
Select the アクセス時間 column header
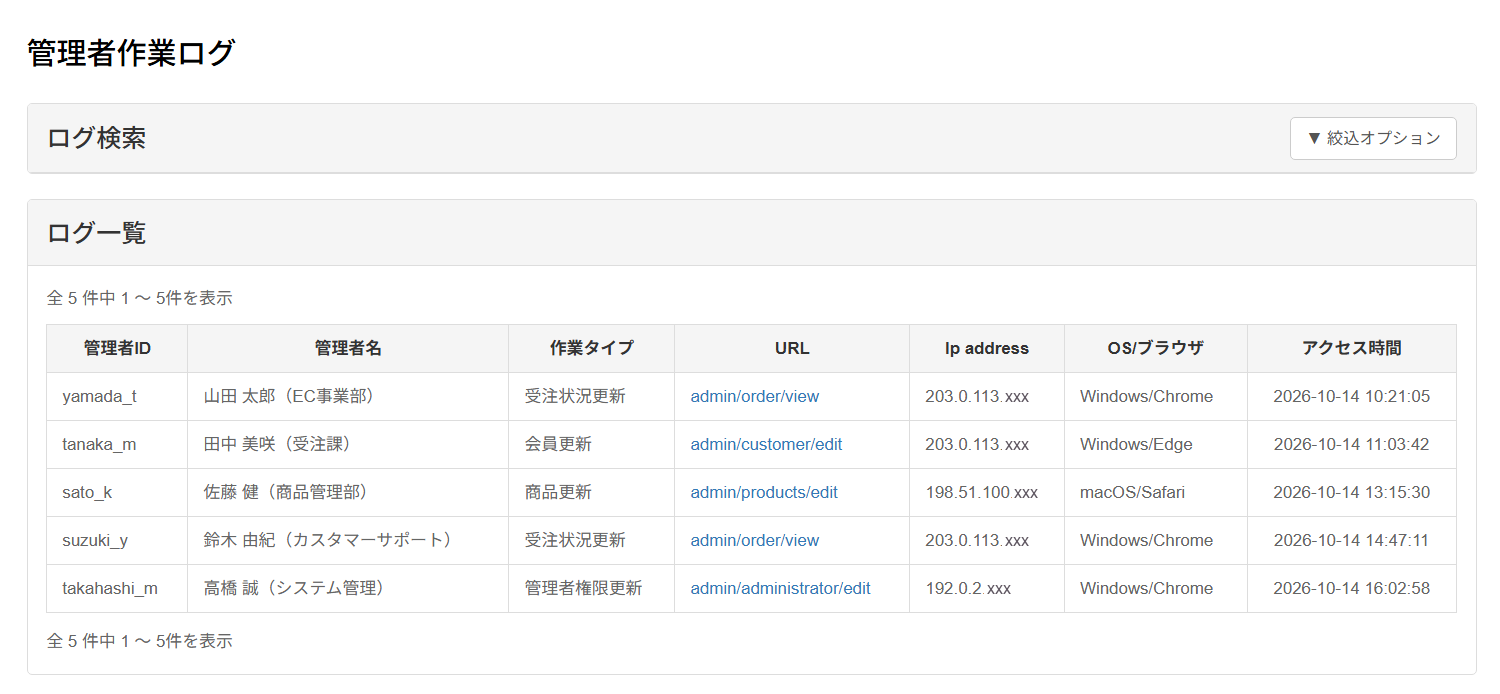click(x=1352, y=348)
